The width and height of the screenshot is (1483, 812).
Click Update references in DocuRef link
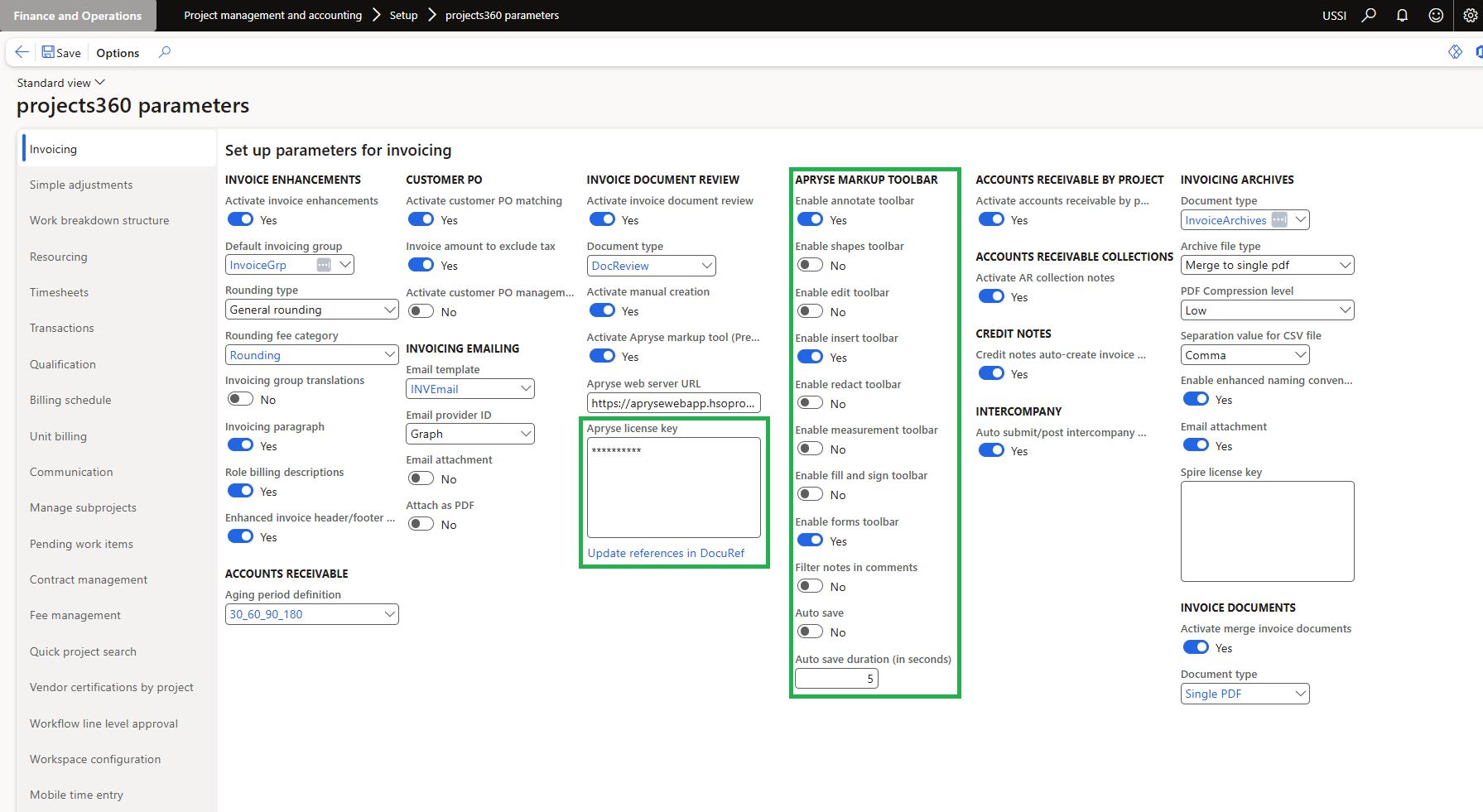(x=666, y=553)
